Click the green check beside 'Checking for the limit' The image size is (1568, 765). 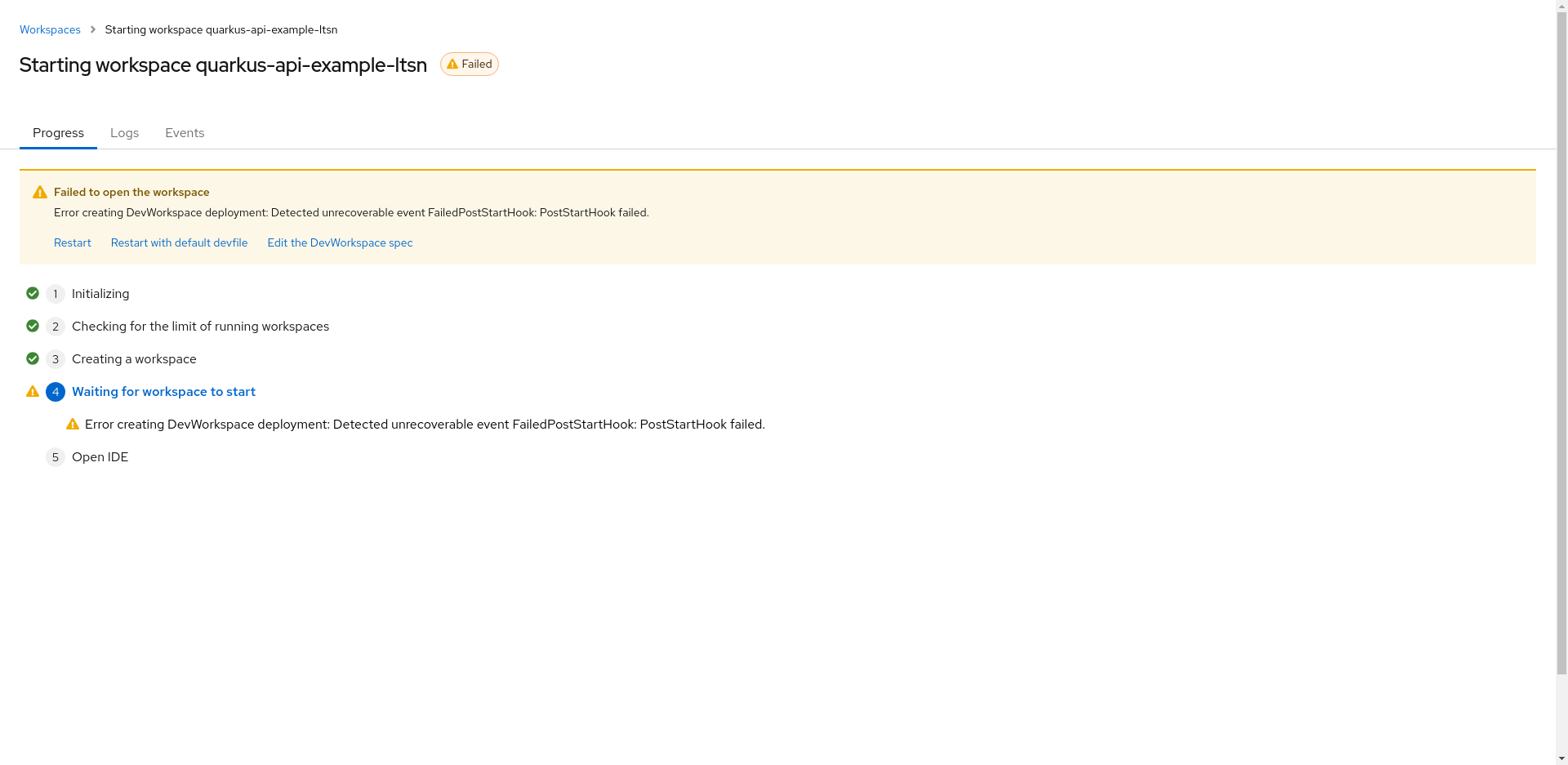(x=33, y=326)
